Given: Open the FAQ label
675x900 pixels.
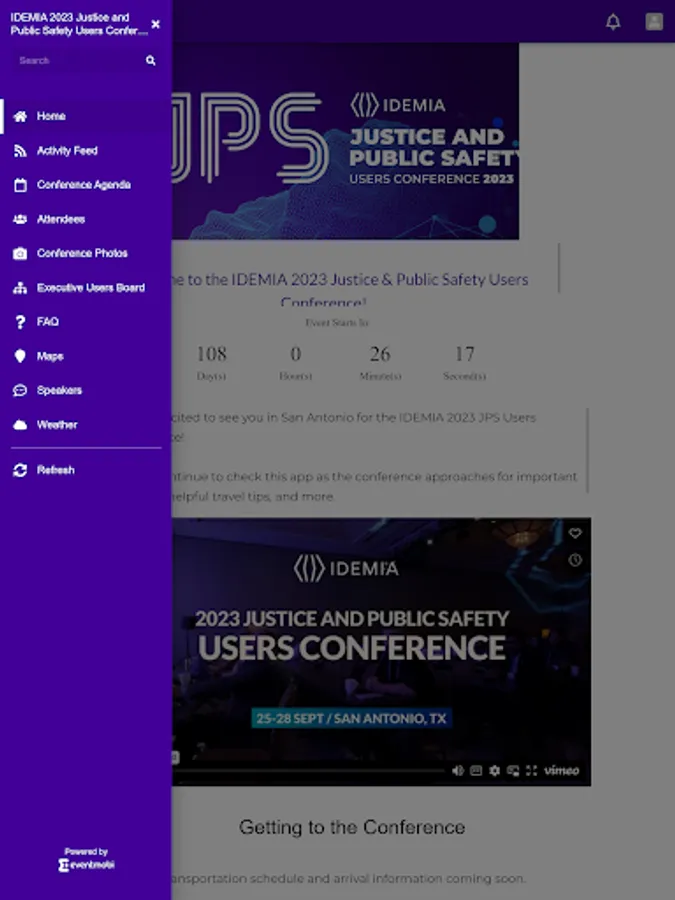Looking at the screenshot, I should (48, 321).
